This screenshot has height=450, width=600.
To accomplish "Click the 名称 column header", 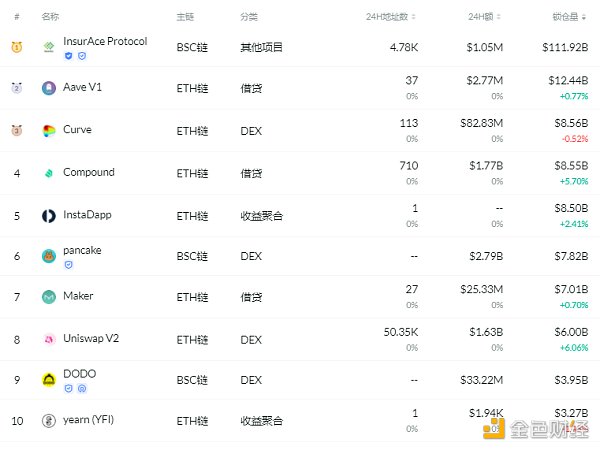I will pyautogui.click(x=50, y=17).
